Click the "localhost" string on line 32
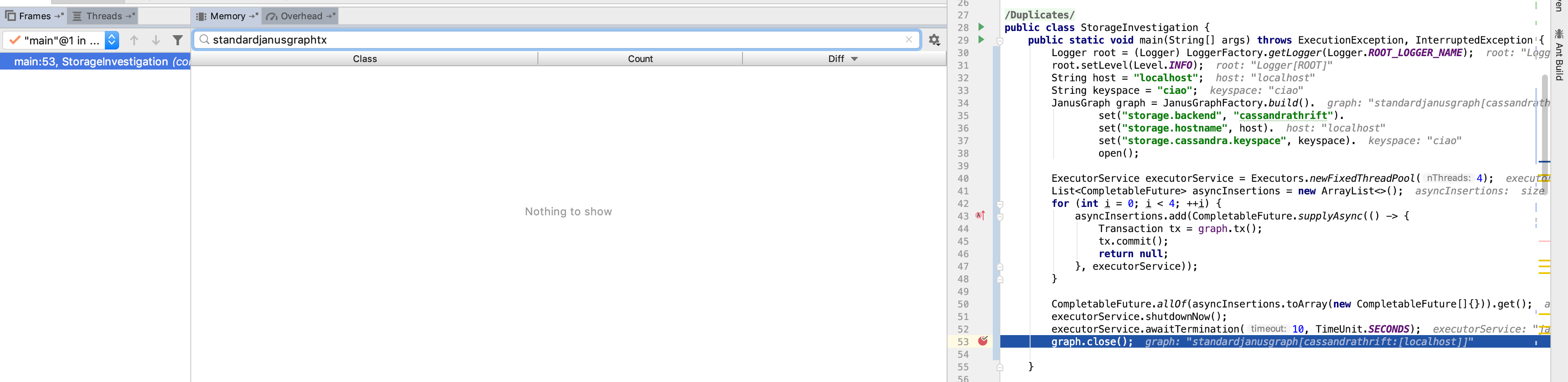Image resolution: width=1568 pixels, height=382 pixels. click(x=1166, y=78)
